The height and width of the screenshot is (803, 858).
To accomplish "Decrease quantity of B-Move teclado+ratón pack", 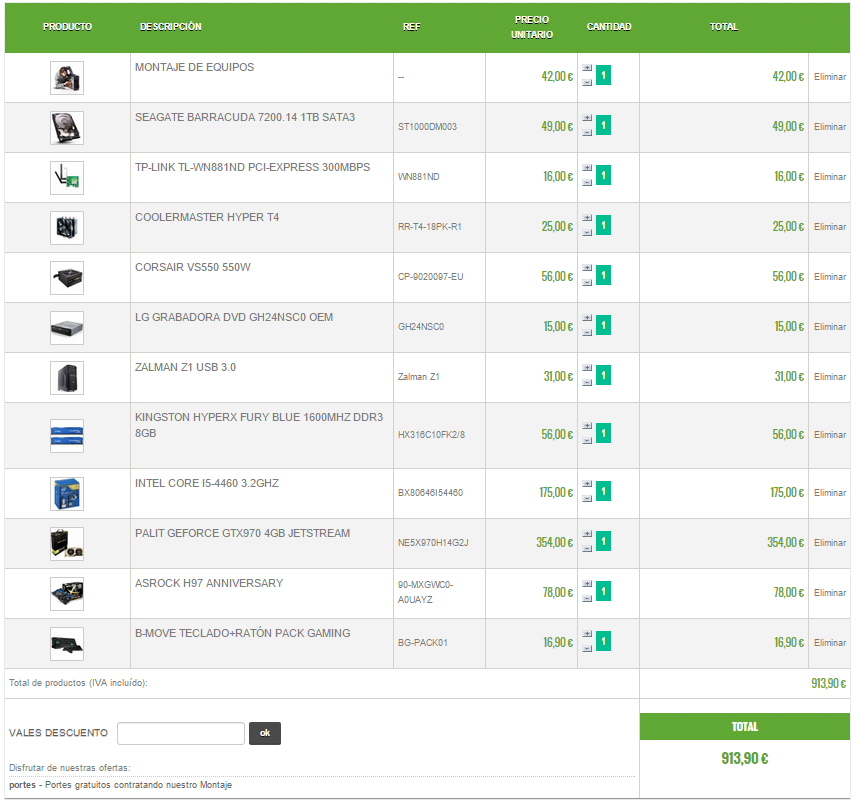I will 587,649.
